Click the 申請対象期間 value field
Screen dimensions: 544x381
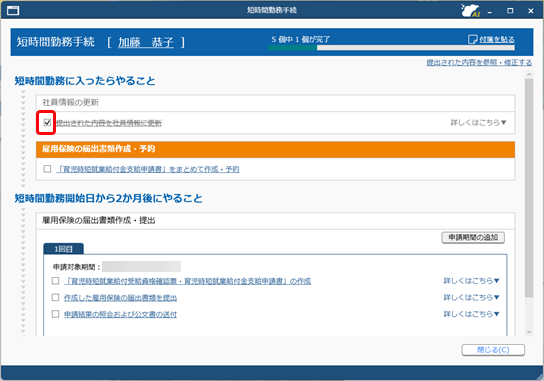tap(141, 266)
